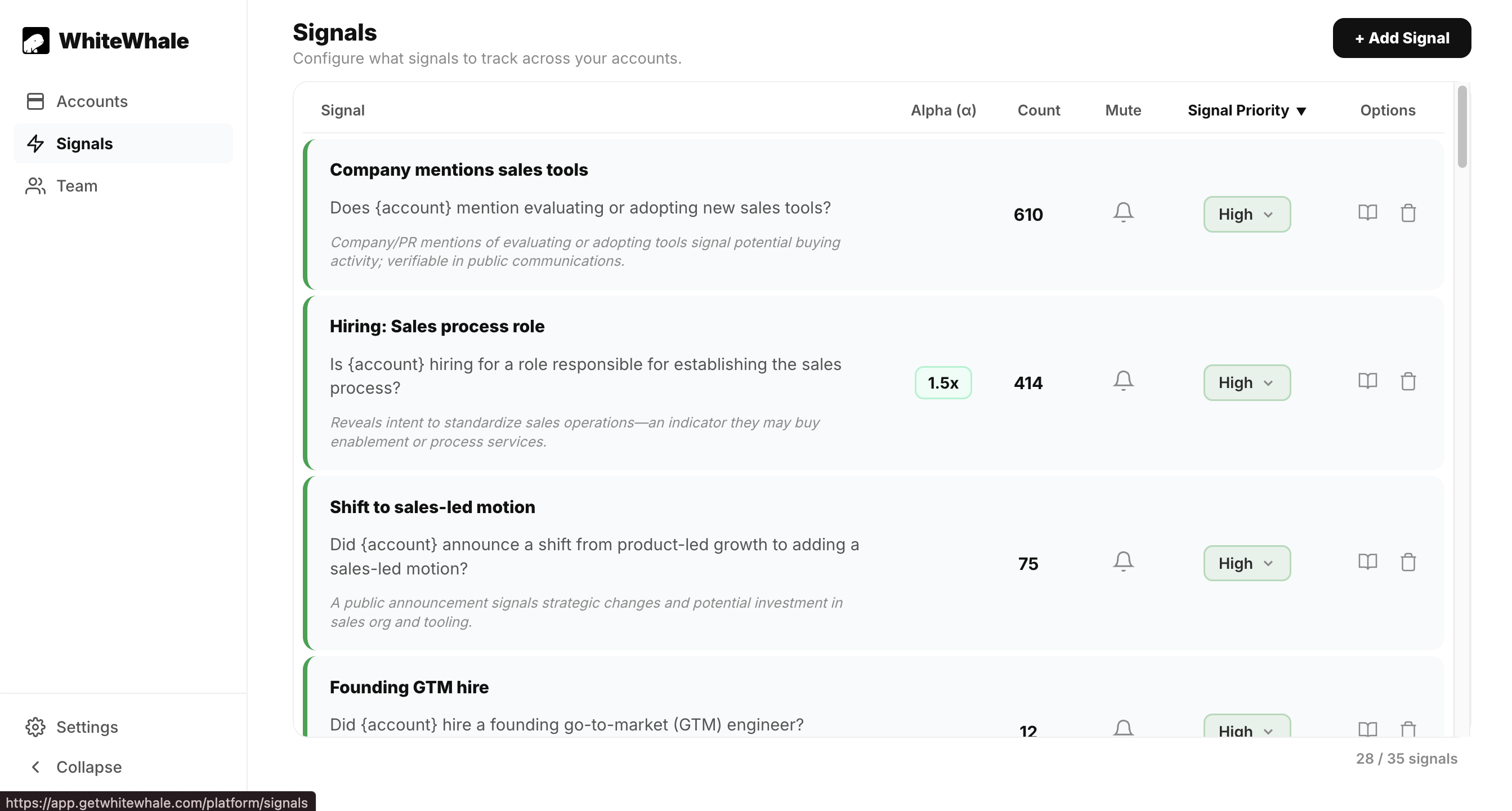1512x811 pixels.
Task: Toggle mute bell for Hiring: Sales process role
Action: click(x=1123, y=381)
